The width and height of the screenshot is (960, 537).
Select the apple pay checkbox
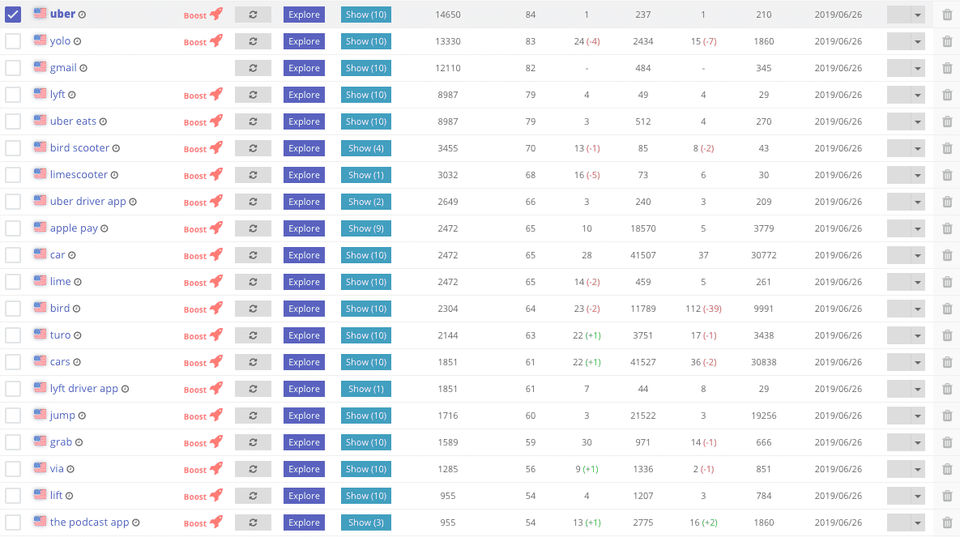coord(13,228)
